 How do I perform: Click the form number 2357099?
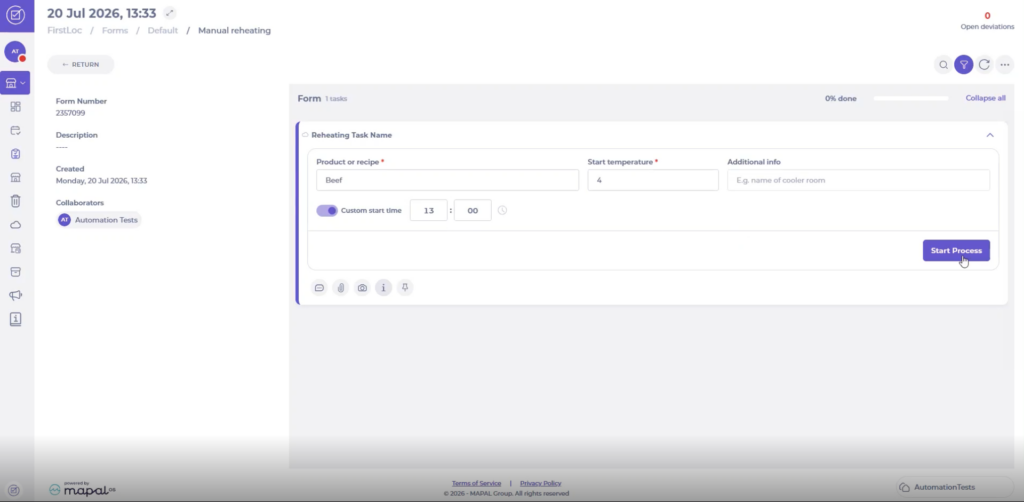[71, 113]
